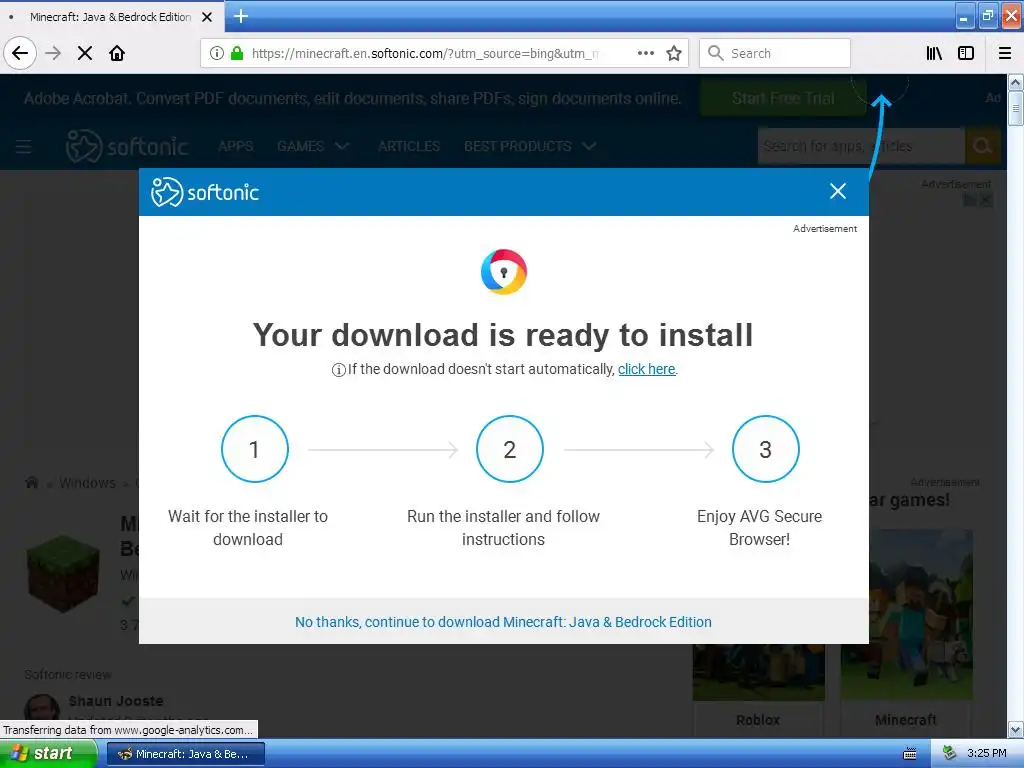The image size is (1024, 768).
Task: Open the APPS menu item
Action: tap(236, 146)
